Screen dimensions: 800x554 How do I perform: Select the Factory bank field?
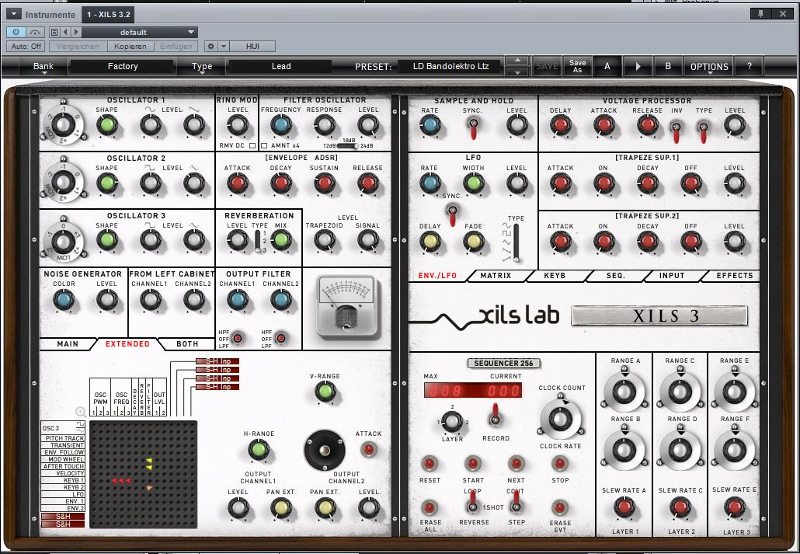(x=122, y=66)
